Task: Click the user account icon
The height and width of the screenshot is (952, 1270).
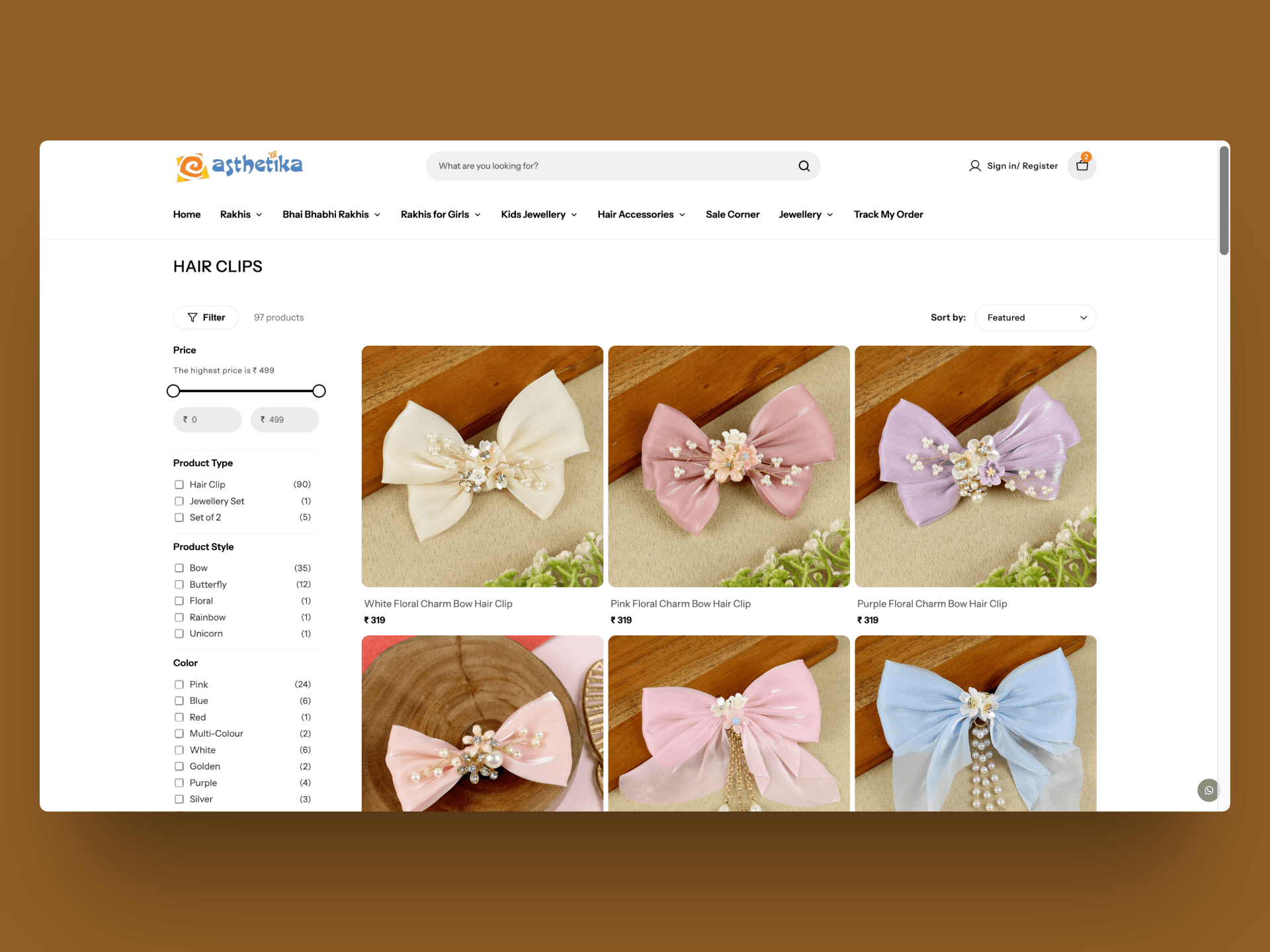Action: pyautogui.click(x=974, y=166)
